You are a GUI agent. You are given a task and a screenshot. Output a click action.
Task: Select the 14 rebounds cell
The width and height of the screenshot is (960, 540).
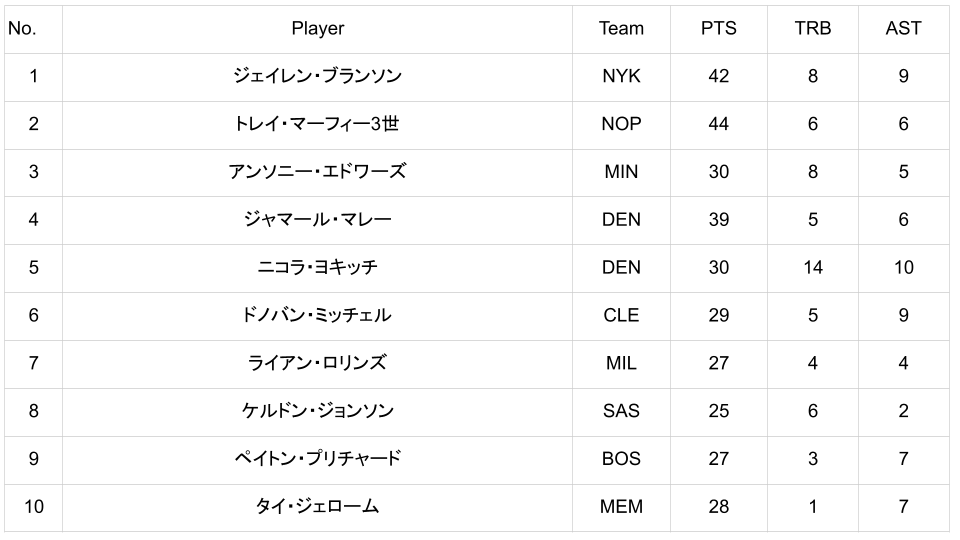812,268
